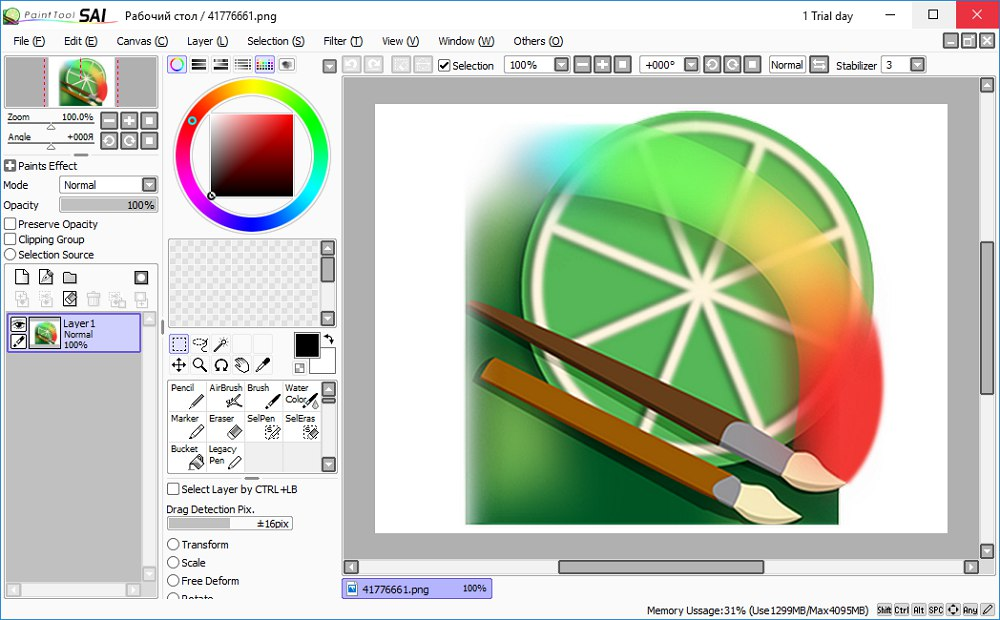This screenshot has width=1000, height=620.
Task: Open the color panel options arrow
Action: point(329,66)
